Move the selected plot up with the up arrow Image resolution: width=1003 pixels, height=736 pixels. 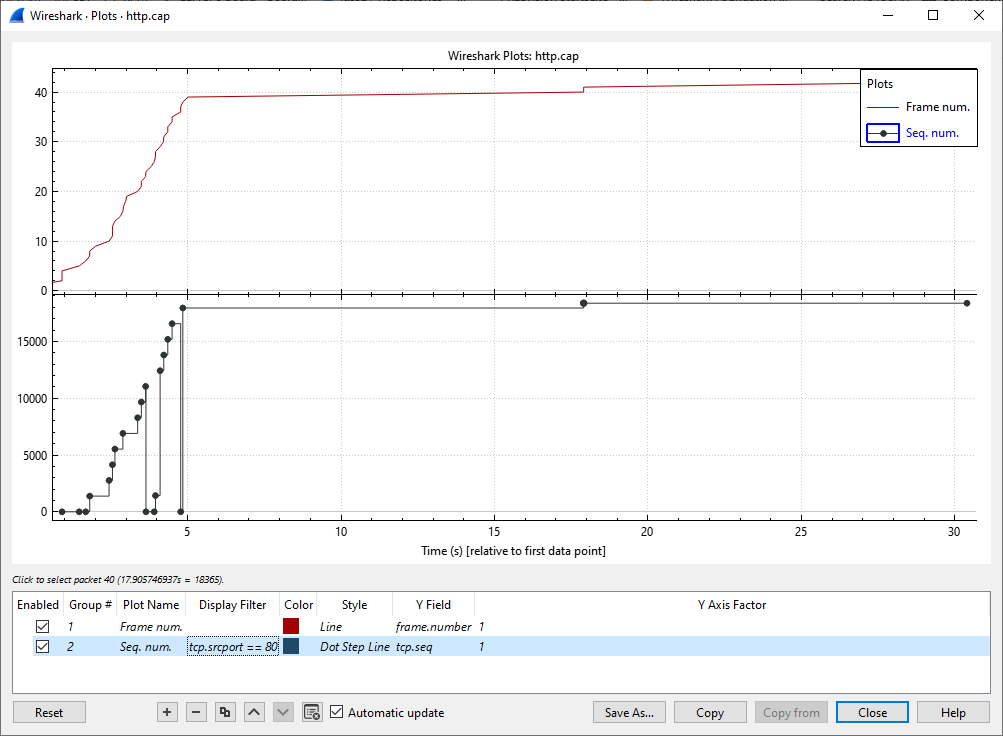[x=254, y=712]
